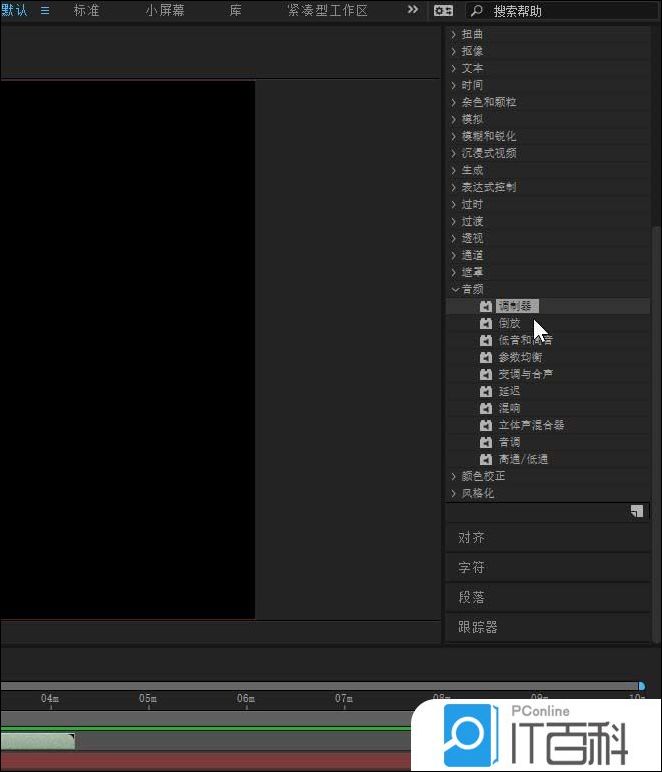Switch to the 小屏幕 workspace
Image resolution: width=662 pixels, height=772 pixels.
pyautogui.click(x=165, y=10)
